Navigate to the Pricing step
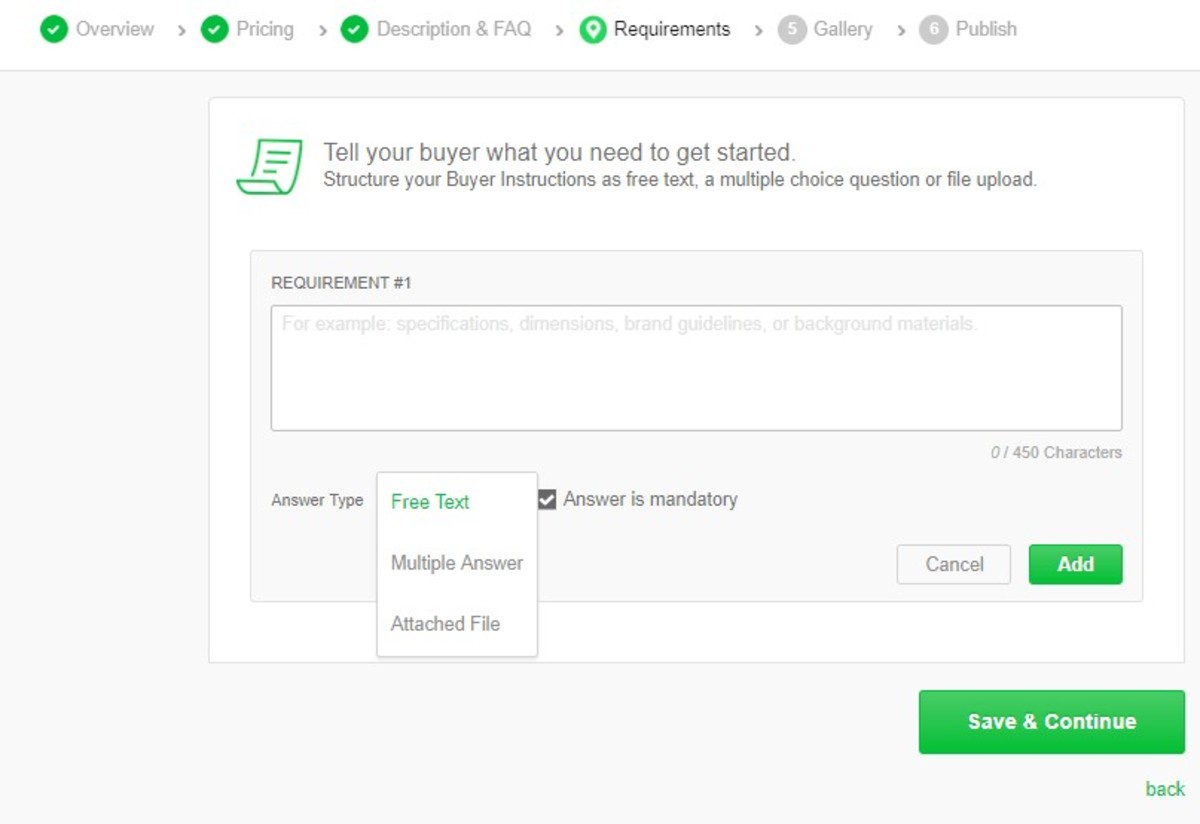1200x824 pixels. (x=265, y=30)
